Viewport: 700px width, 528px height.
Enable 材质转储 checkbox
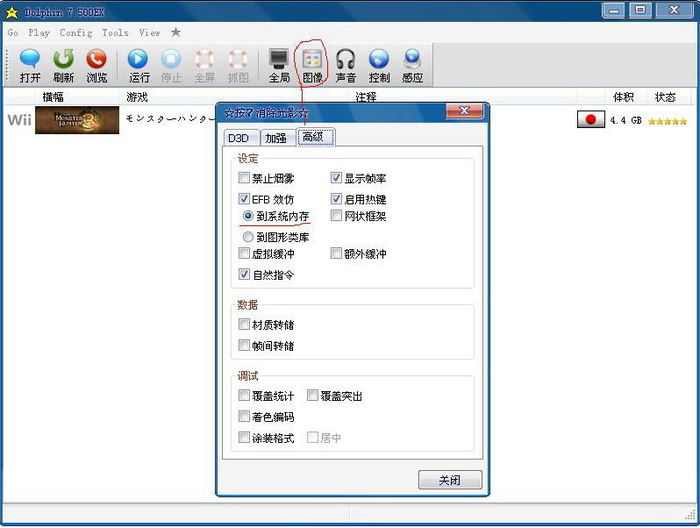(x=244, y=324)
